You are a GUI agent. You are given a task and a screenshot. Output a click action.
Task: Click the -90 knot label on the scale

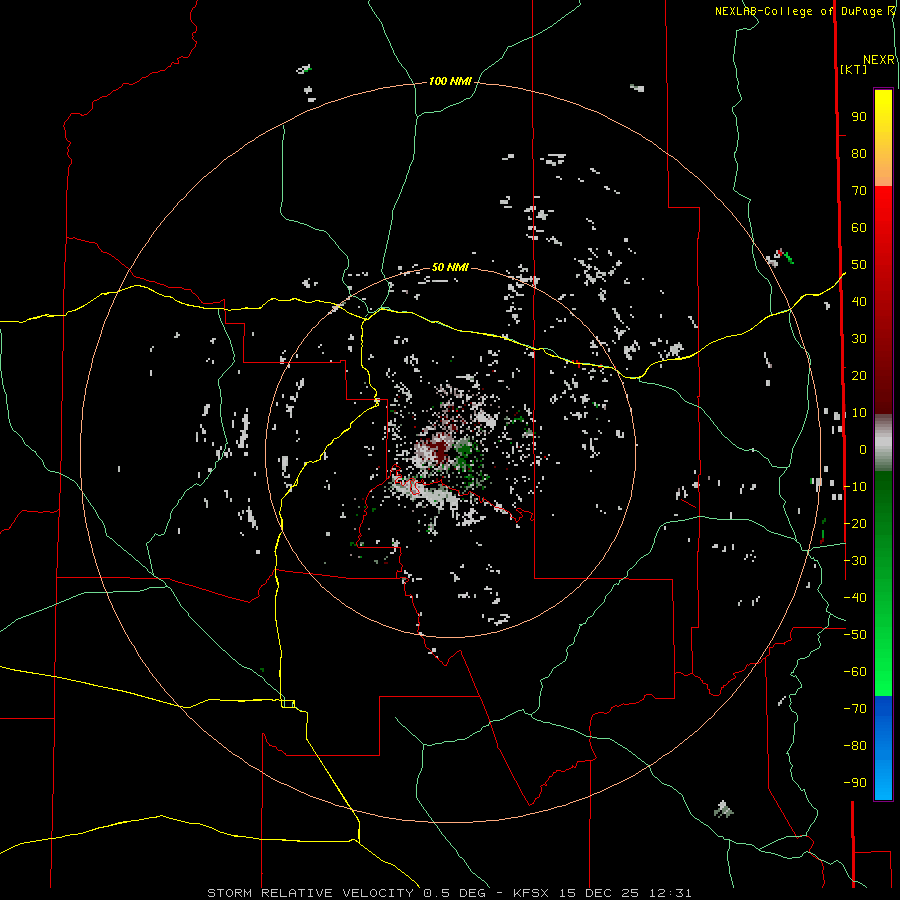tap(855, 783)
